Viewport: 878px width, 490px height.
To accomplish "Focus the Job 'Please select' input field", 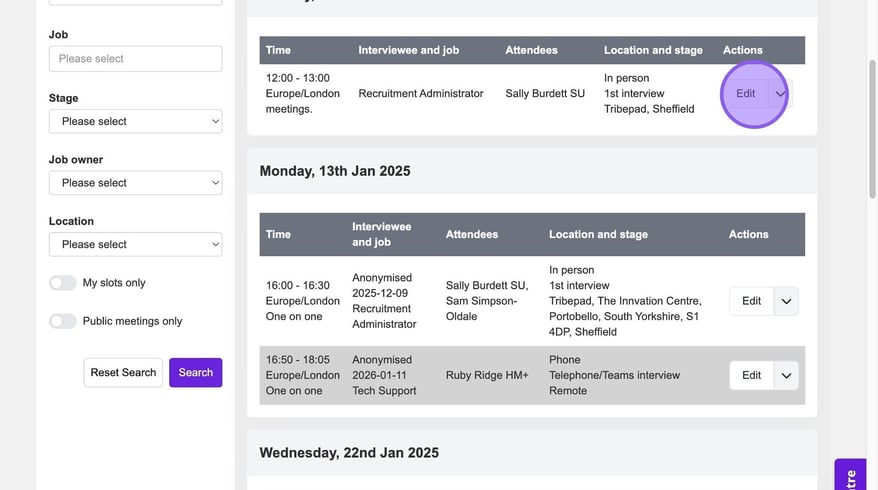I will tap(135, 59).
